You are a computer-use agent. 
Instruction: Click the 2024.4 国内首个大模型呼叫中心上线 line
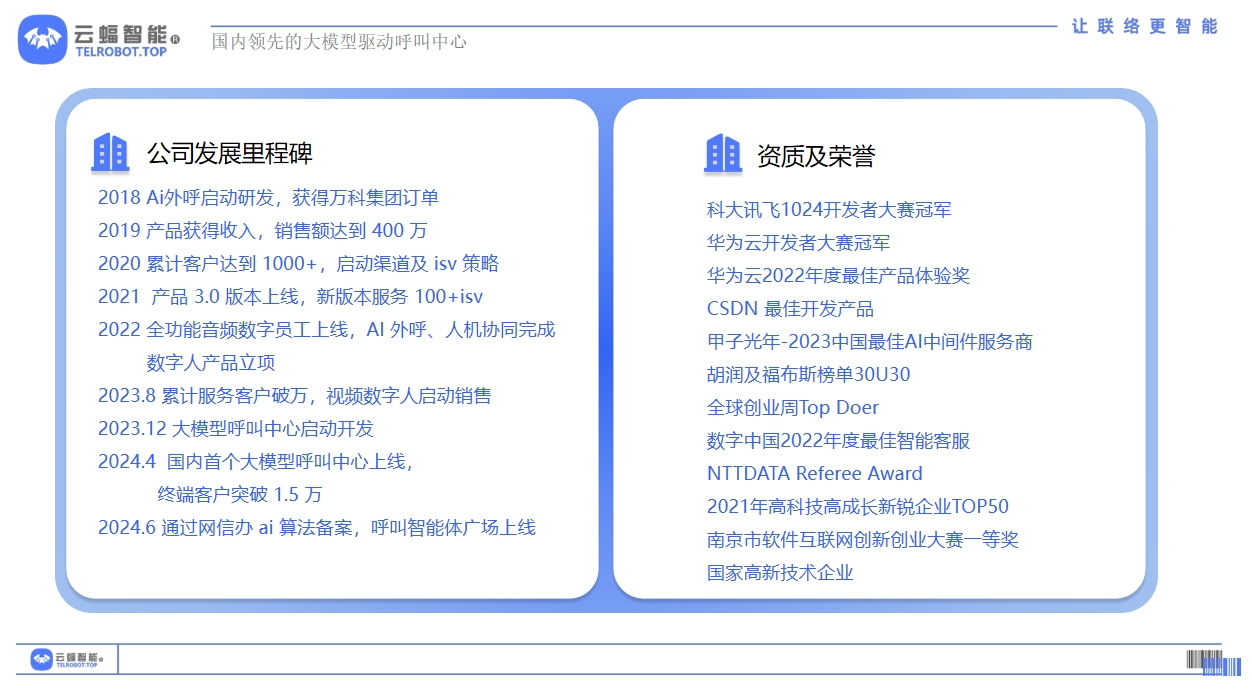coord(256,461)
